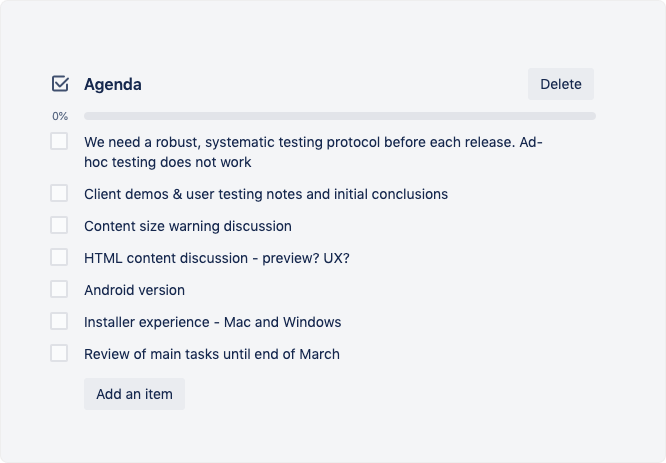Edit the 'Content size warning discussion' text
666x463 pixels.
point(188,226)
